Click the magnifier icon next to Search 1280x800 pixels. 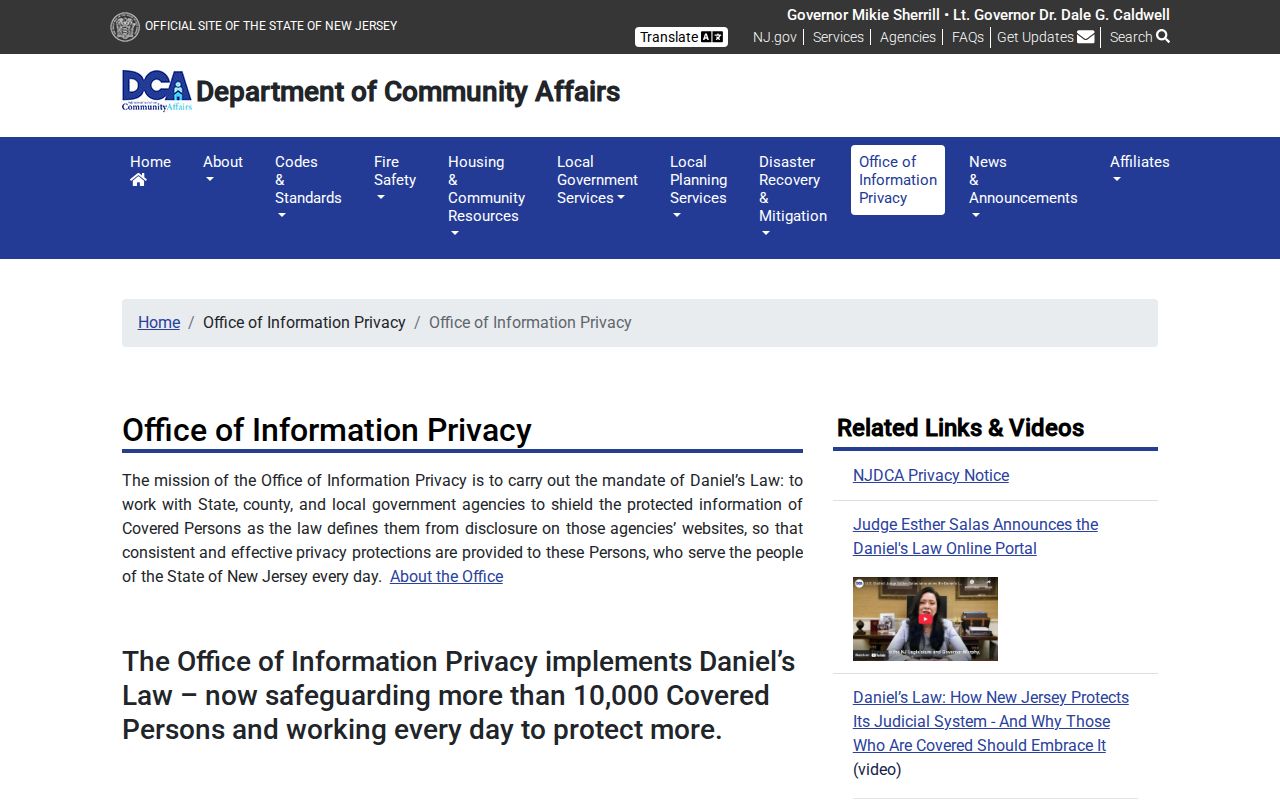1163,37
